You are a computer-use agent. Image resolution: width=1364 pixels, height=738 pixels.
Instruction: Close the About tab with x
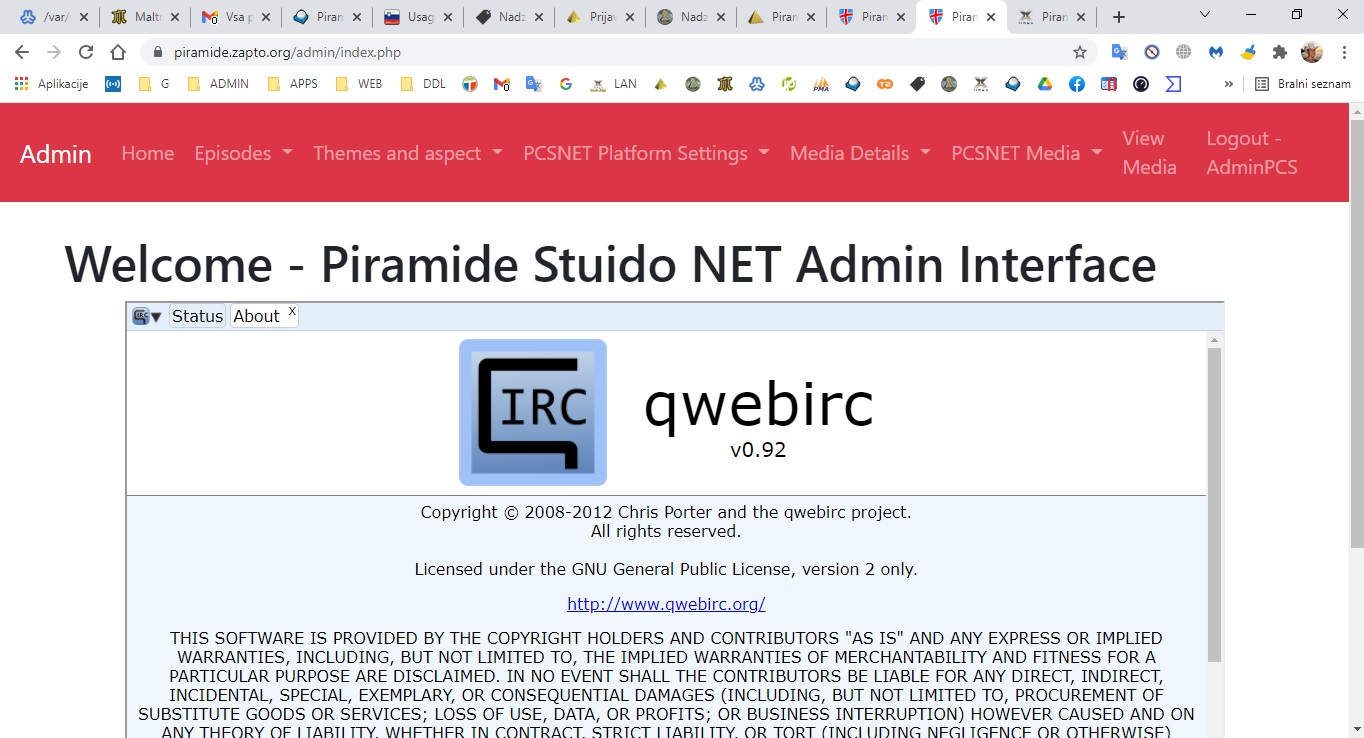click(x=292, y=311)
